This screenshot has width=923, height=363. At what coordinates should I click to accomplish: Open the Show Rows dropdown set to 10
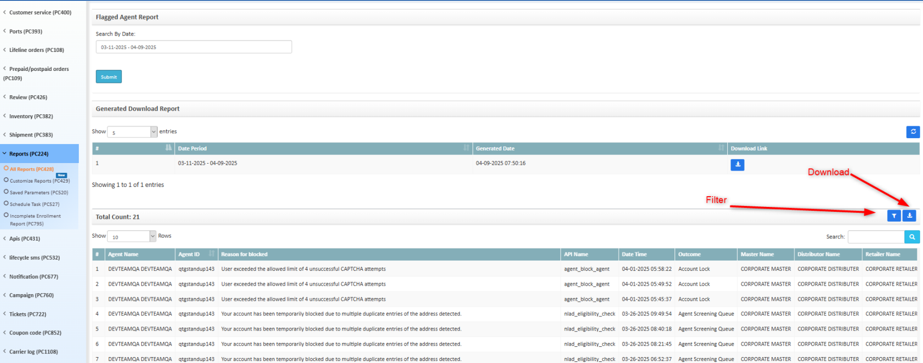(132, 236)
